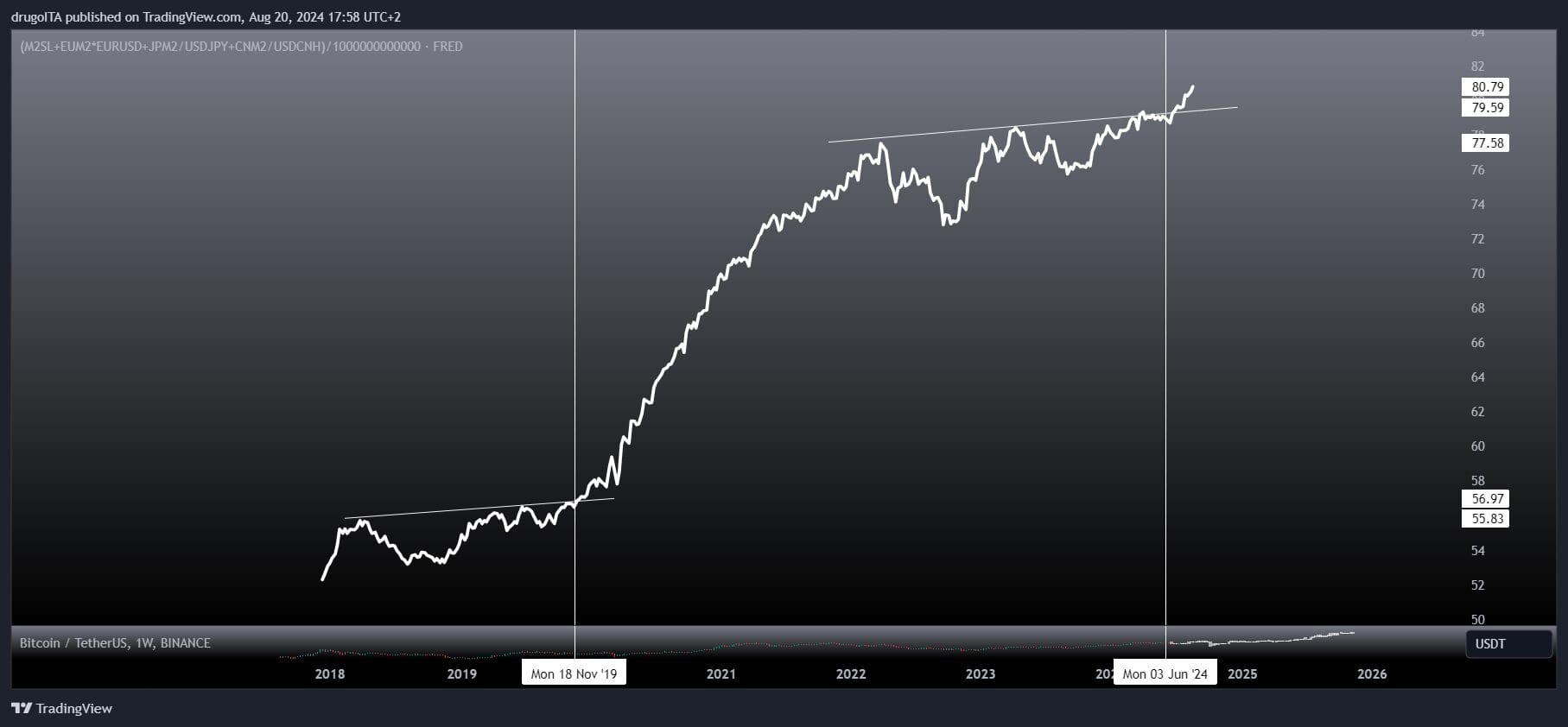Click the Bitcoin / TetherUS pane title
The width and height of the screenshot is (1568, 727).
point(115,643)
